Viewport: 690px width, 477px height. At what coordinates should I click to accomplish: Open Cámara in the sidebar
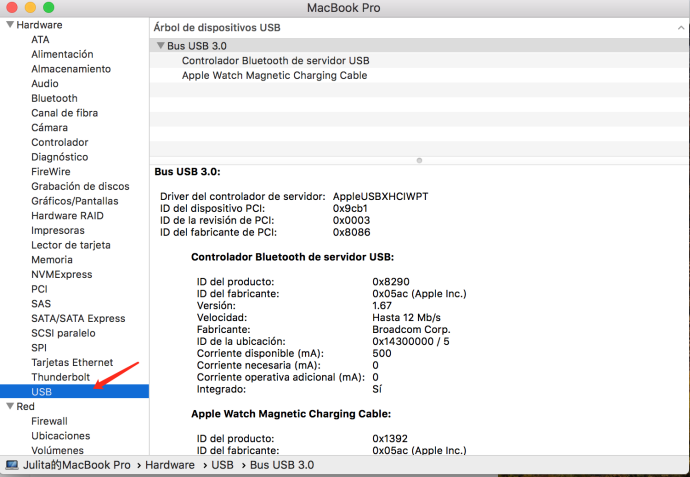point(49,128)
